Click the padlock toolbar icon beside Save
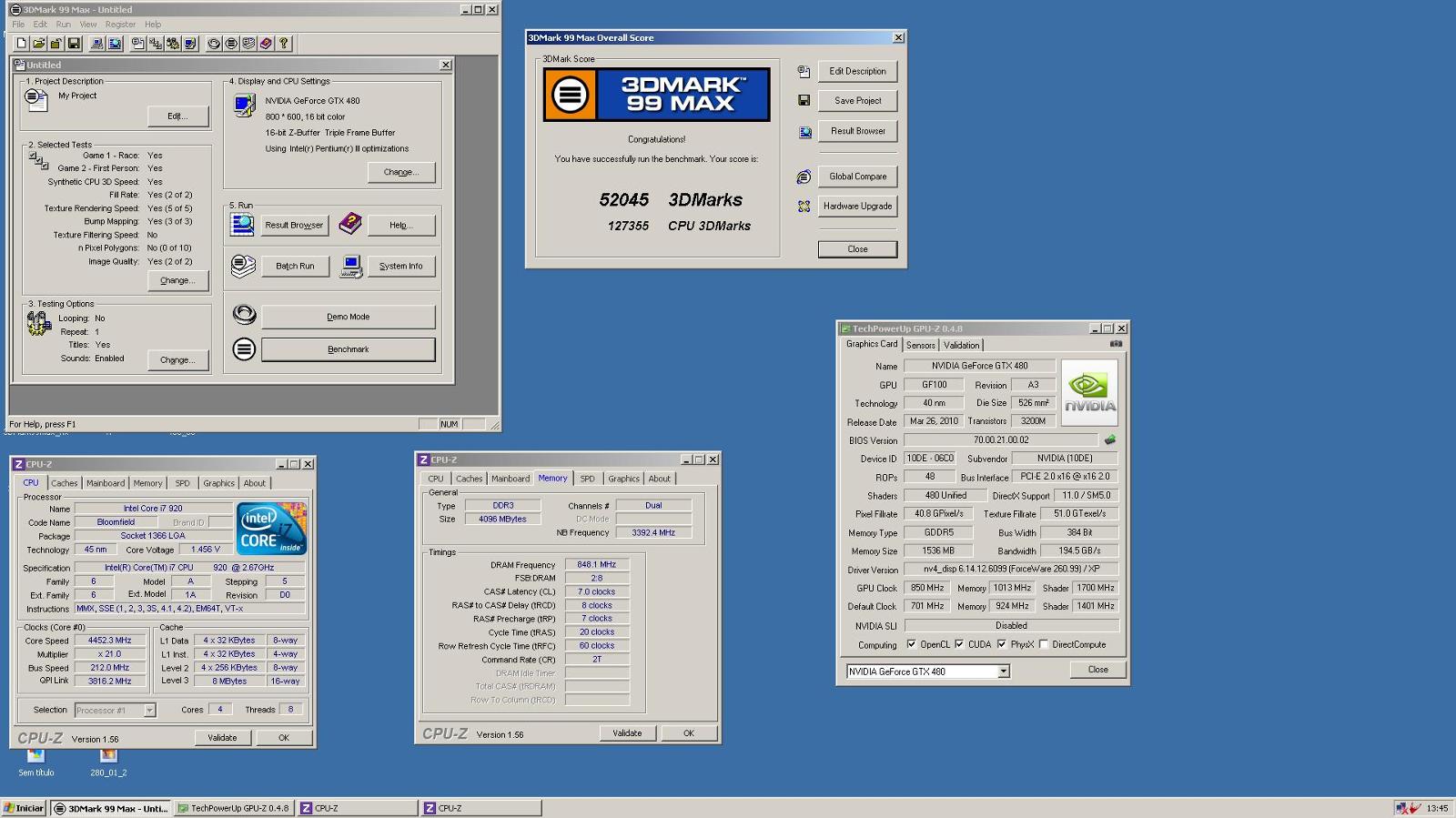Viewport: 1456px width, 818px height. pyautogui.click(x=56, y=43)
